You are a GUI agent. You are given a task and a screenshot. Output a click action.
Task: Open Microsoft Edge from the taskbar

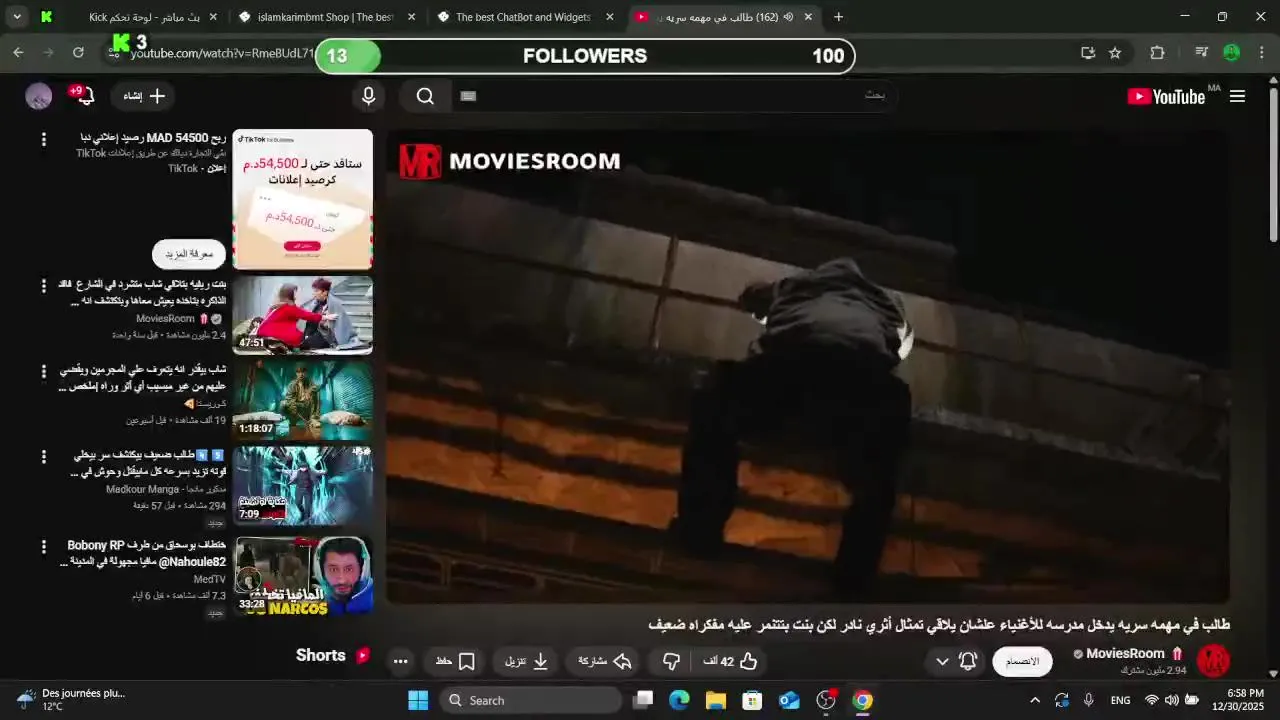tap(679, 700)
